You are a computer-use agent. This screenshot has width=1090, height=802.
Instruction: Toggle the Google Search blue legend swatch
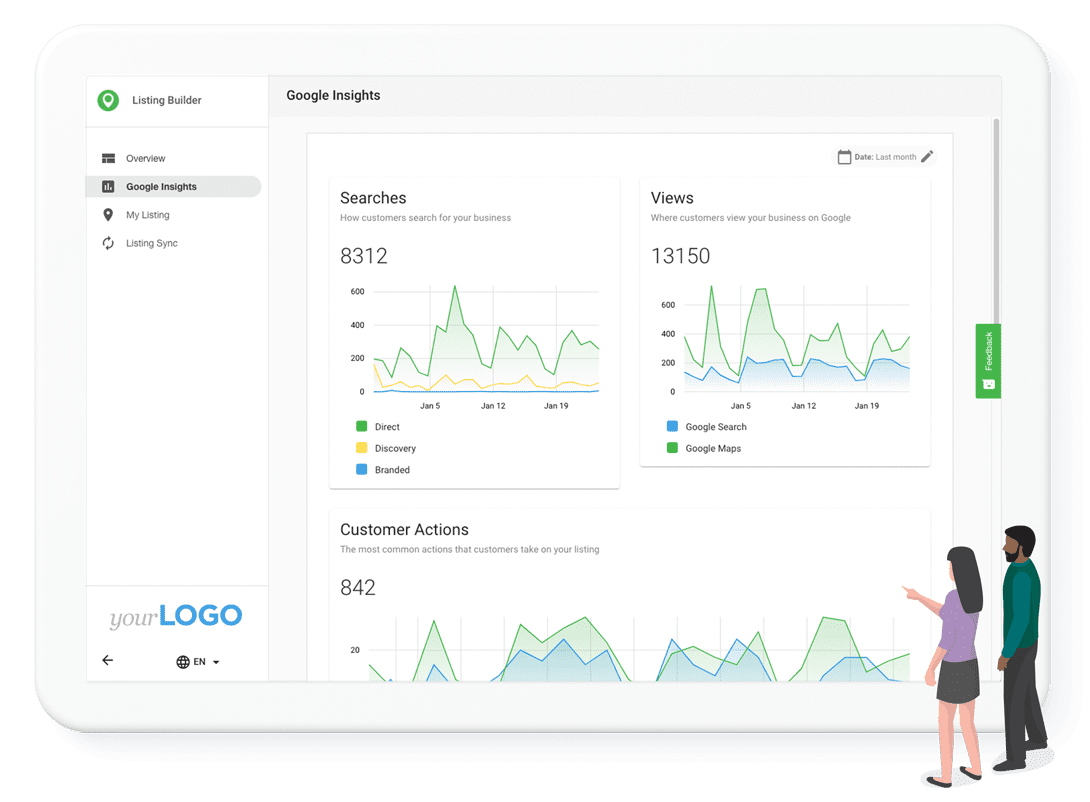click(672, 426)
